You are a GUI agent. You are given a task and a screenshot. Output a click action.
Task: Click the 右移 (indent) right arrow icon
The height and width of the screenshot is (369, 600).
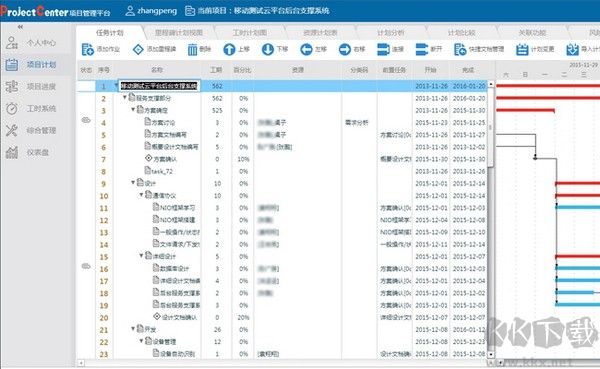344,49
